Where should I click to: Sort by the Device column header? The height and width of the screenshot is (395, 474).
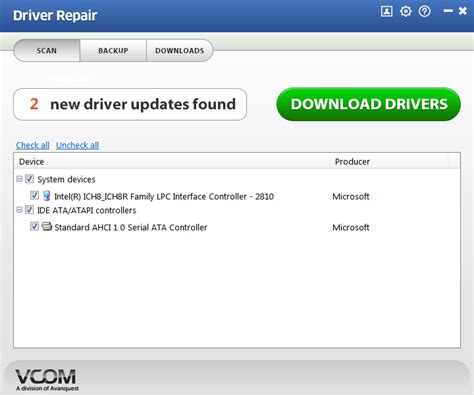click(172, 162)
